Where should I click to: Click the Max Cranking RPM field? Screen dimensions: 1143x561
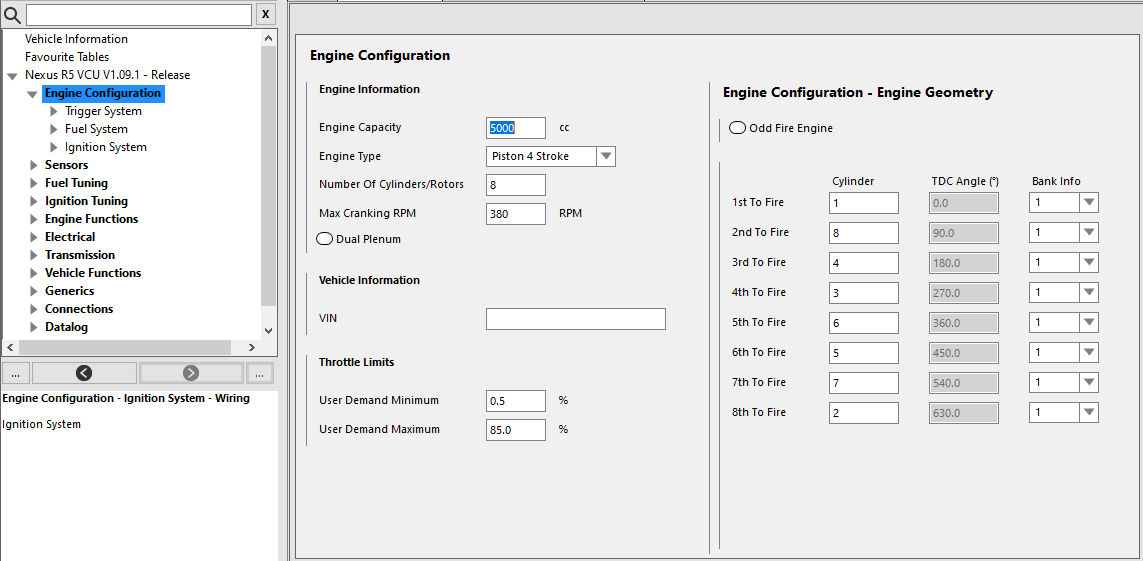coord(515,214)
